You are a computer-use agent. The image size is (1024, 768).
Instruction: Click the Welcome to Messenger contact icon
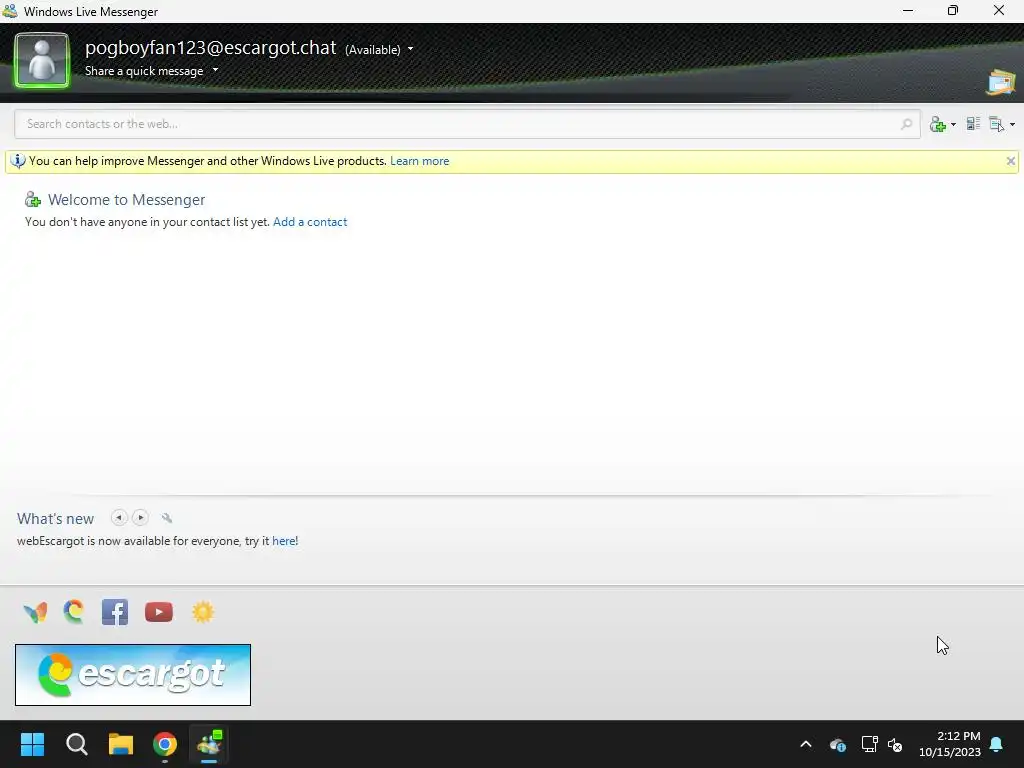coord(33,199)
